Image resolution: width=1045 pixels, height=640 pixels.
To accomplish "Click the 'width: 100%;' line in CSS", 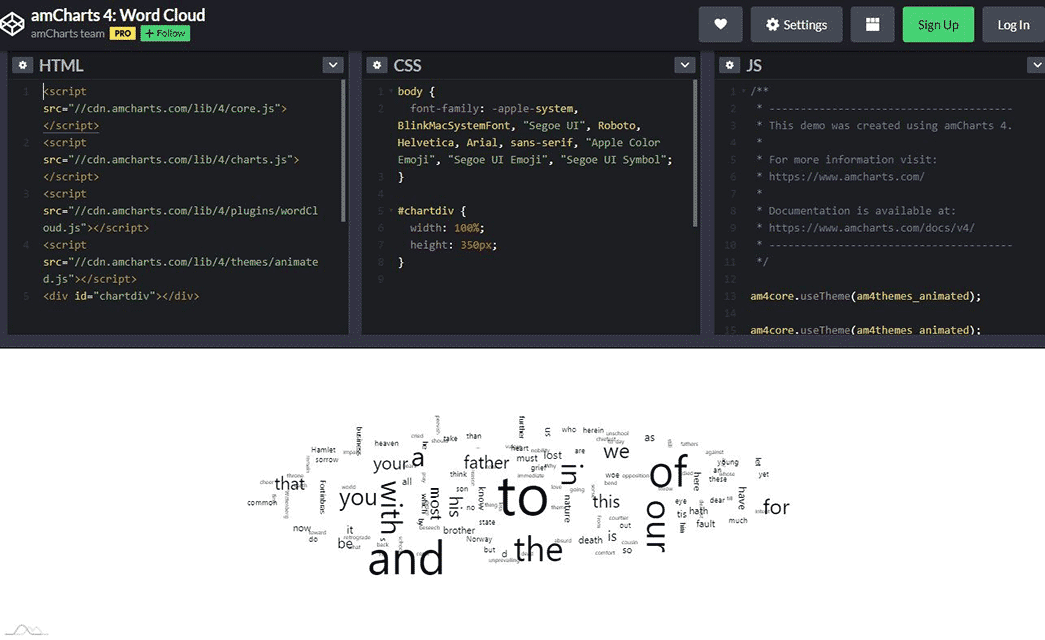I will pyautogui.click(x=447, y=228).
